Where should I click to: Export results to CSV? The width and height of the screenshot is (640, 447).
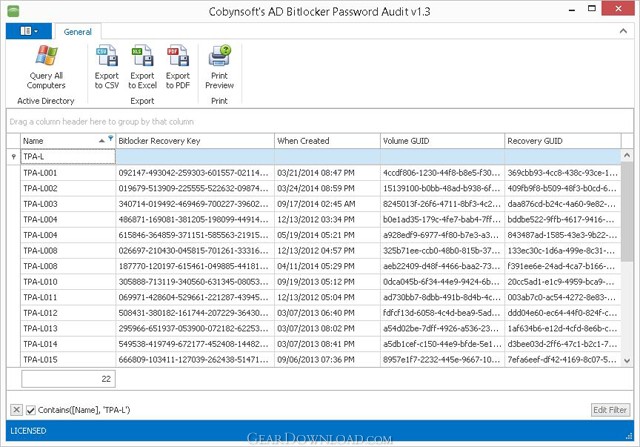click(x=107, y=67)
